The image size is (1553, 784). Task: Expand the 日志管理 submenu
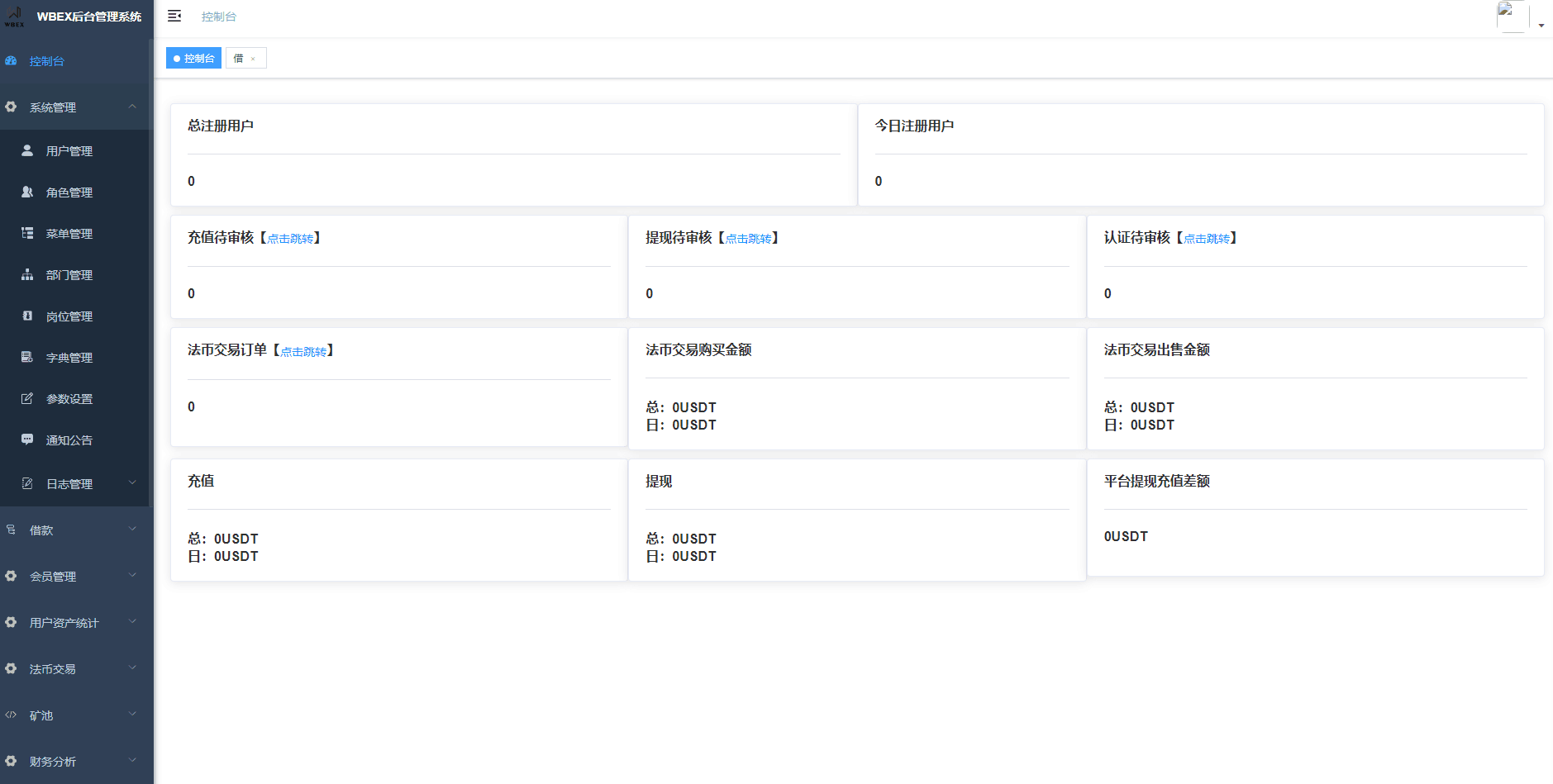[x=132, y=483]
